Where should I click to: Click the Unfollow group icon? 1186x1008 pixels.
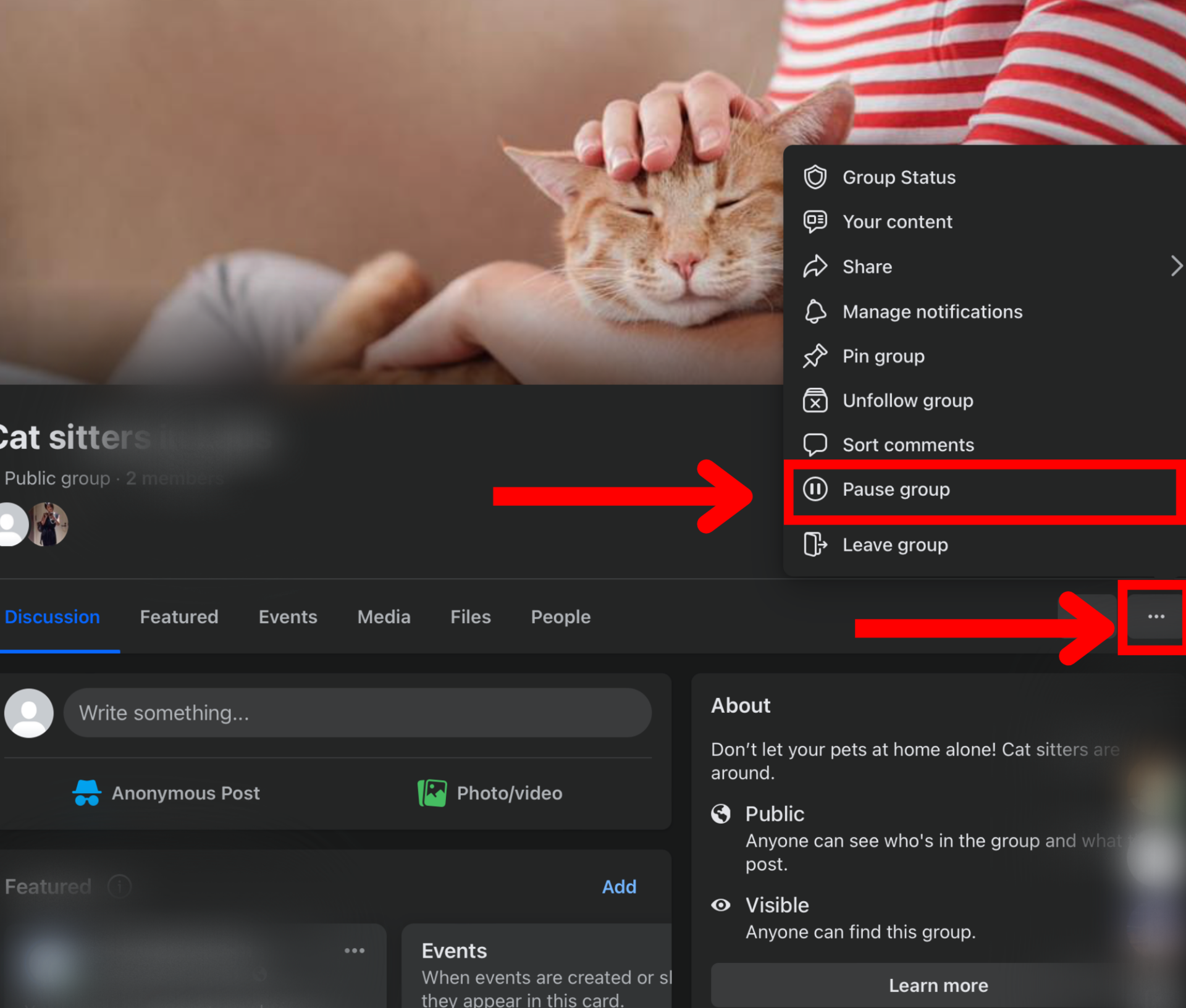[815, 401]
